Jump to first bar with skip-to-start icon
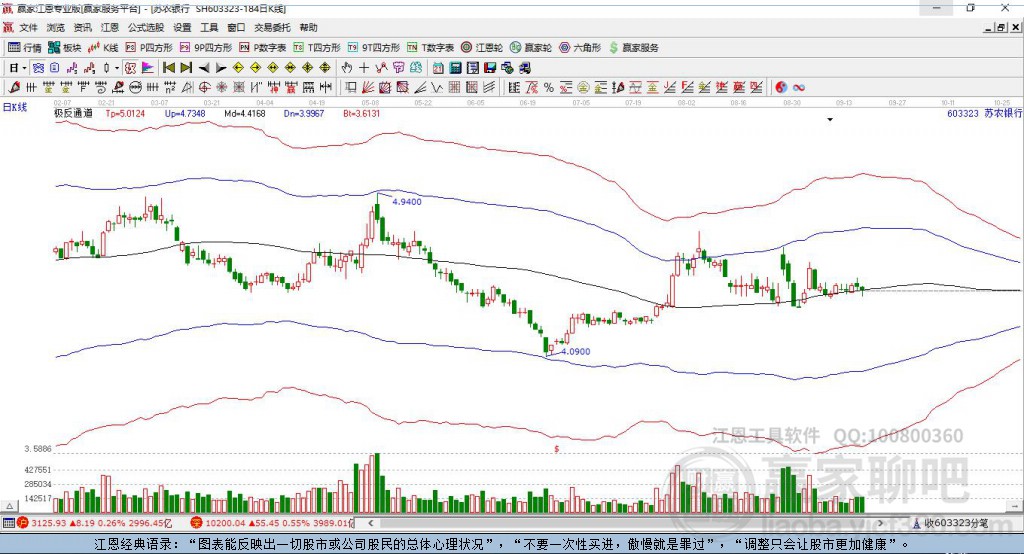 pyautogui.click(x=168, y=68)
